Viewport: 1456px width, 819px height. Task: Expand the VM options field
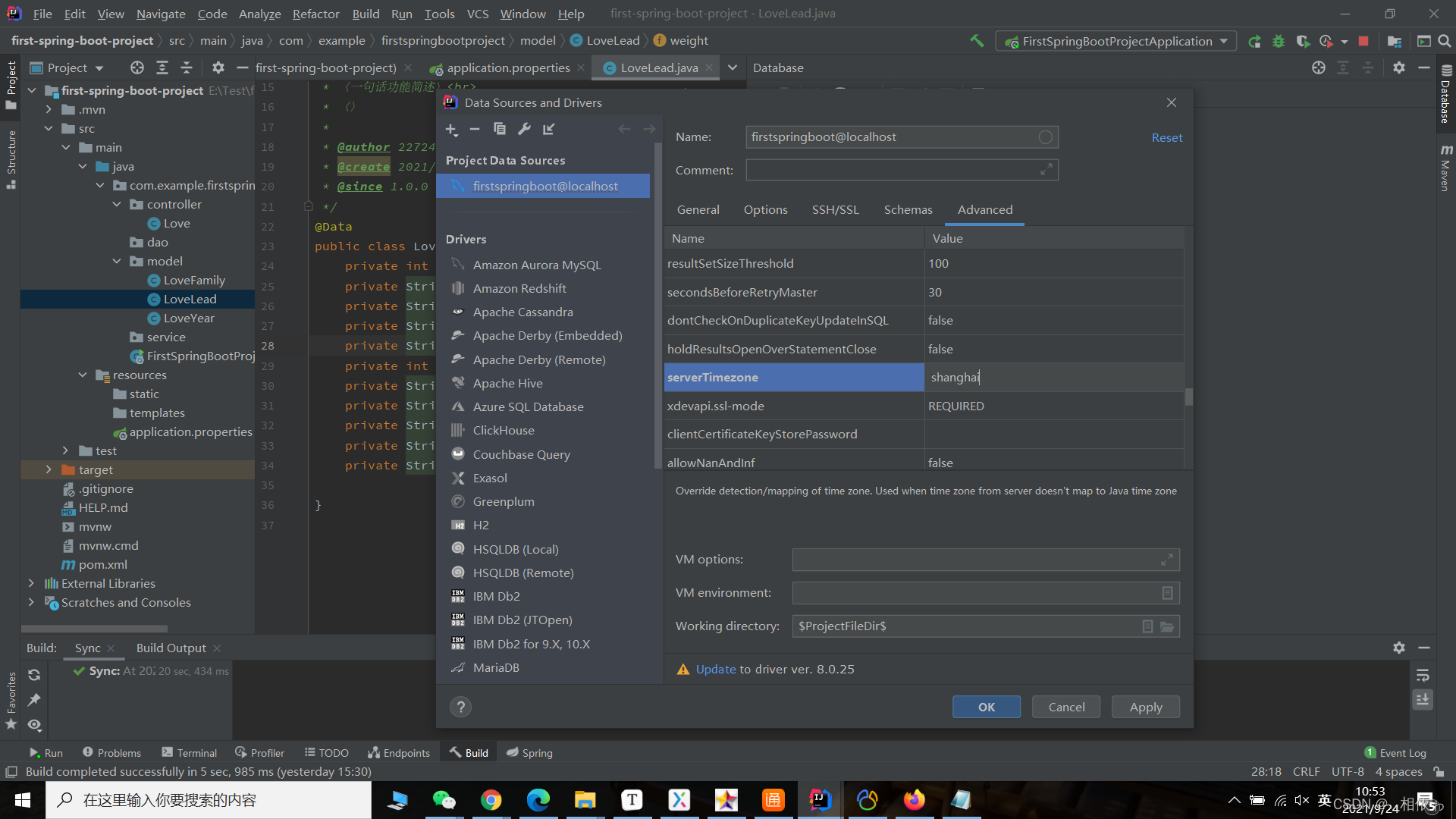click(1167, 560)
